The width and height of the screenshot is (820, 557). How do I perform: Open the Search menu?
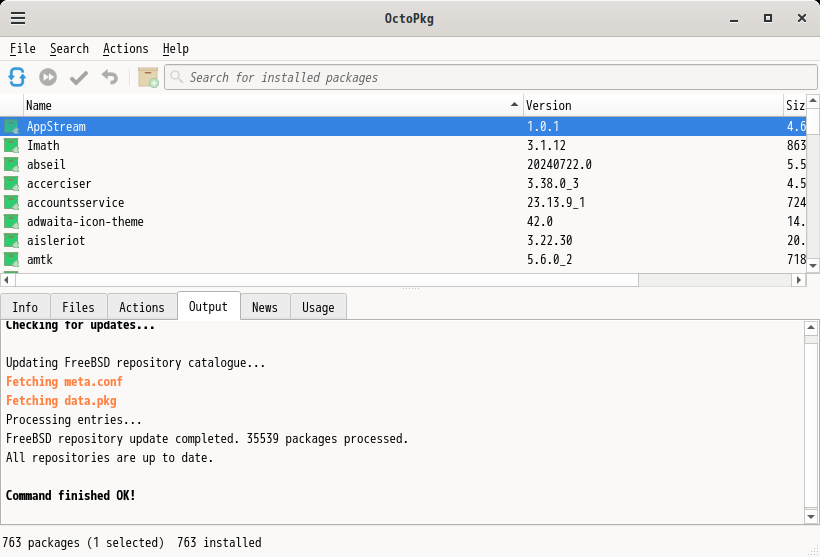click(69, 49)
